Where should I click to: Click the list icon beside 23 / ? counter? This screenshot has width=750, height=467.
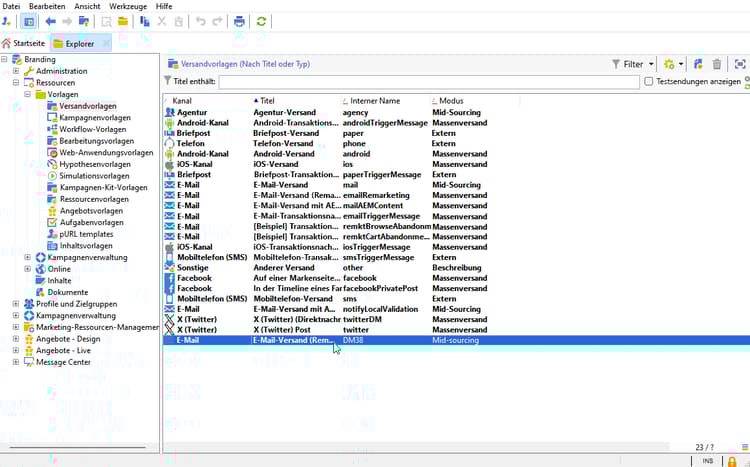pos(745,447)
